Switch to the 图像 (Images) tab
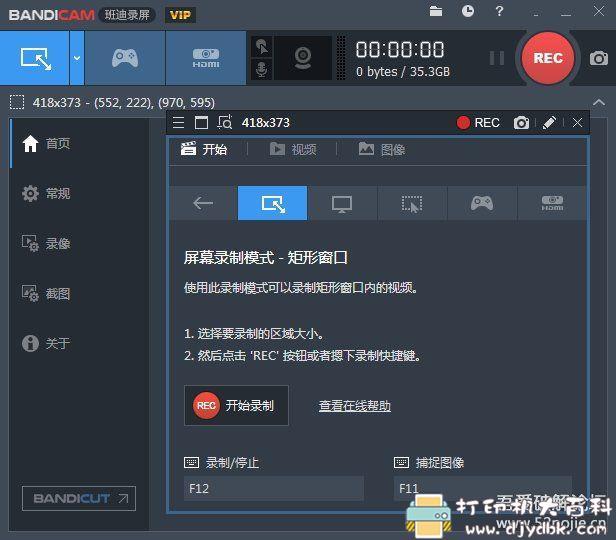 [382, 149]
